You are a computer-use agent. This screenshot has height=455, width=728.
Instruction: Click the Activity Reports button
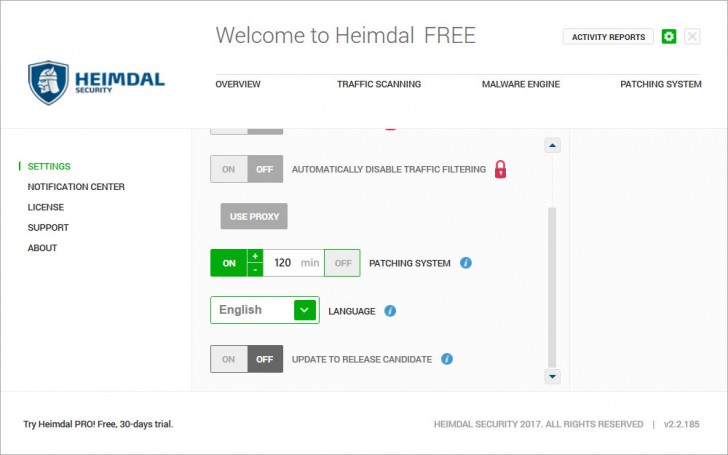pos(608,37)
